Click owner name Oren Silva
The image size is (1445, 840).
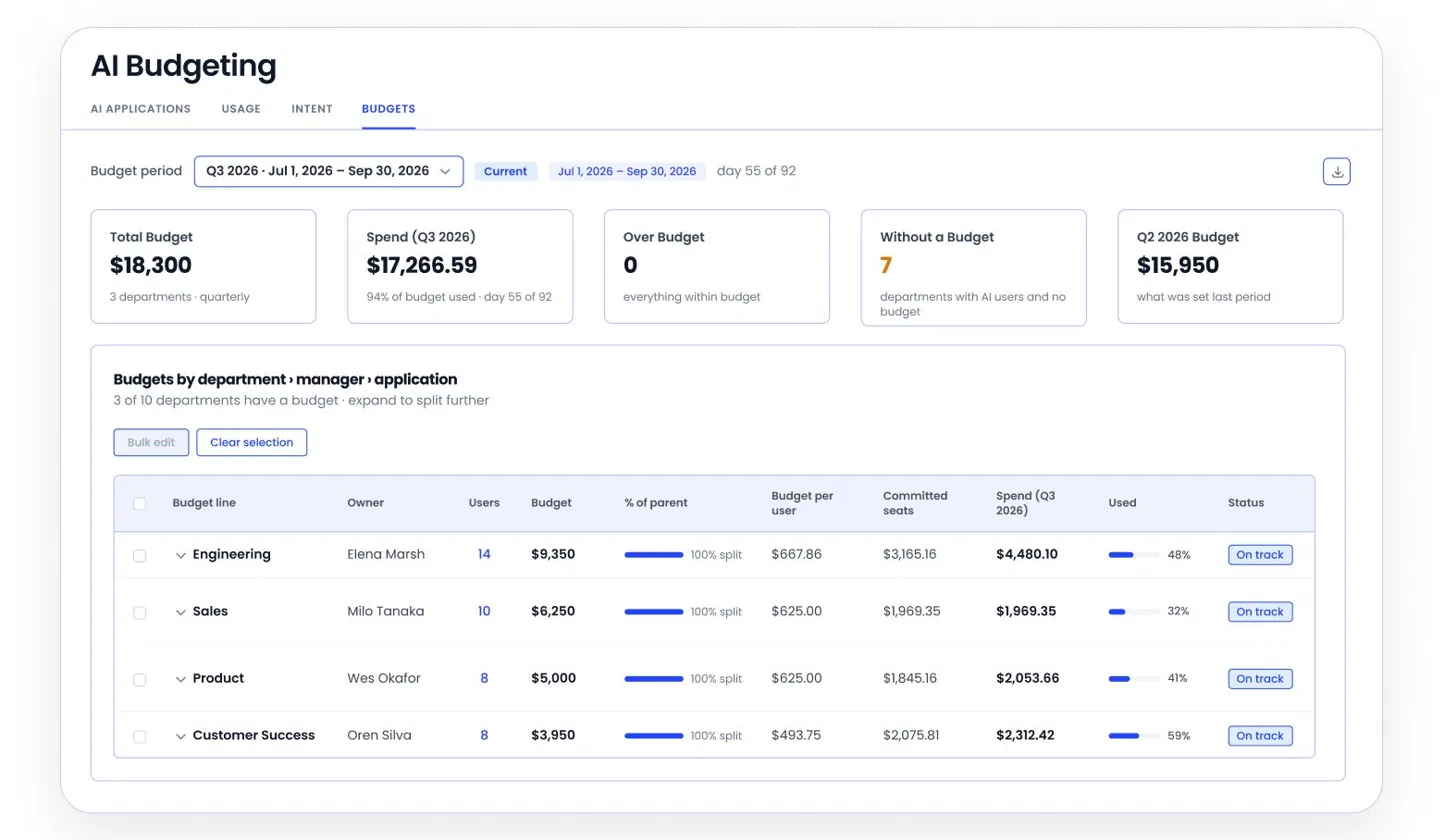[x=379, y=735]
